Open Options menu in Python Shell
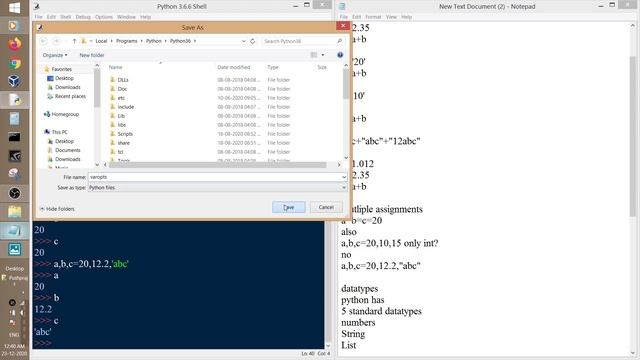 (104, 17)
